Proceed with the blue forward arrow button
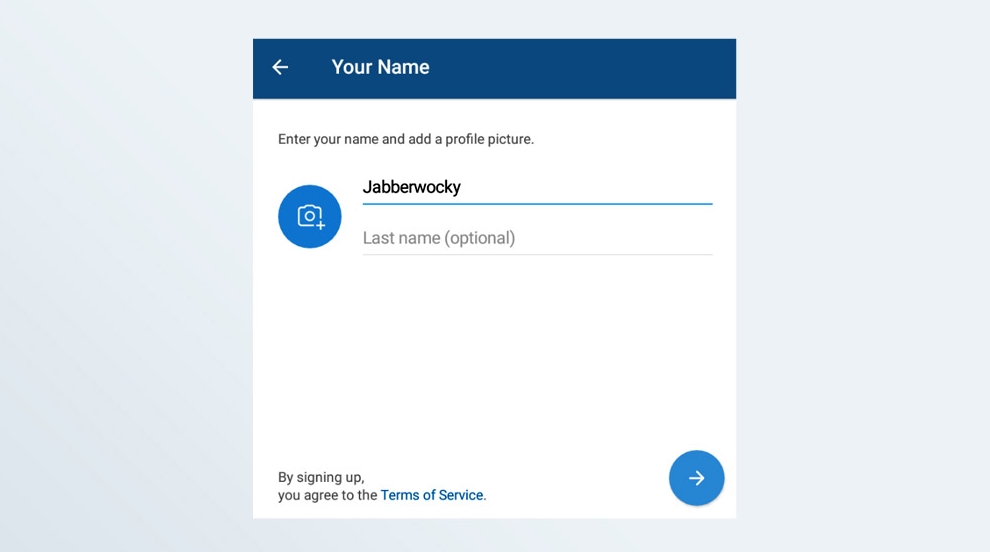The image size is (990, 552). coord(696,478)
